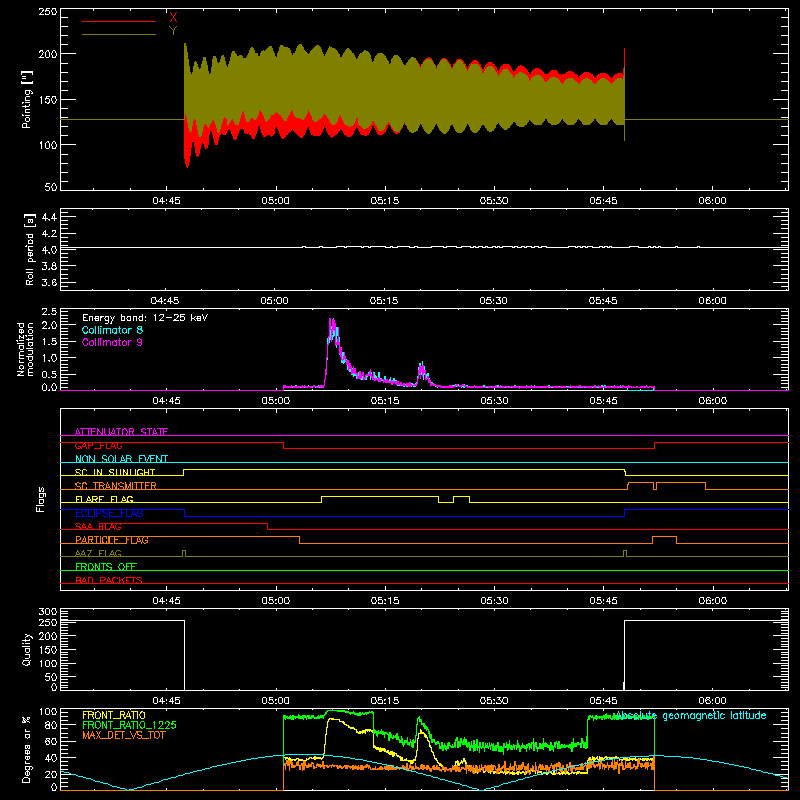Click the SC_TRANSMITTER flag label

click(x=115, y=486)
